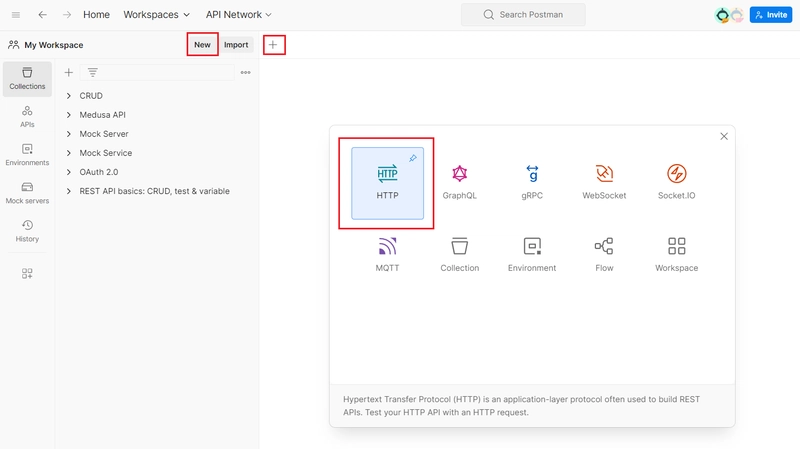The height and width of the screenshot is (449, 800).
Task: Click the collections filter input field
Action: (x=157, y=72)
